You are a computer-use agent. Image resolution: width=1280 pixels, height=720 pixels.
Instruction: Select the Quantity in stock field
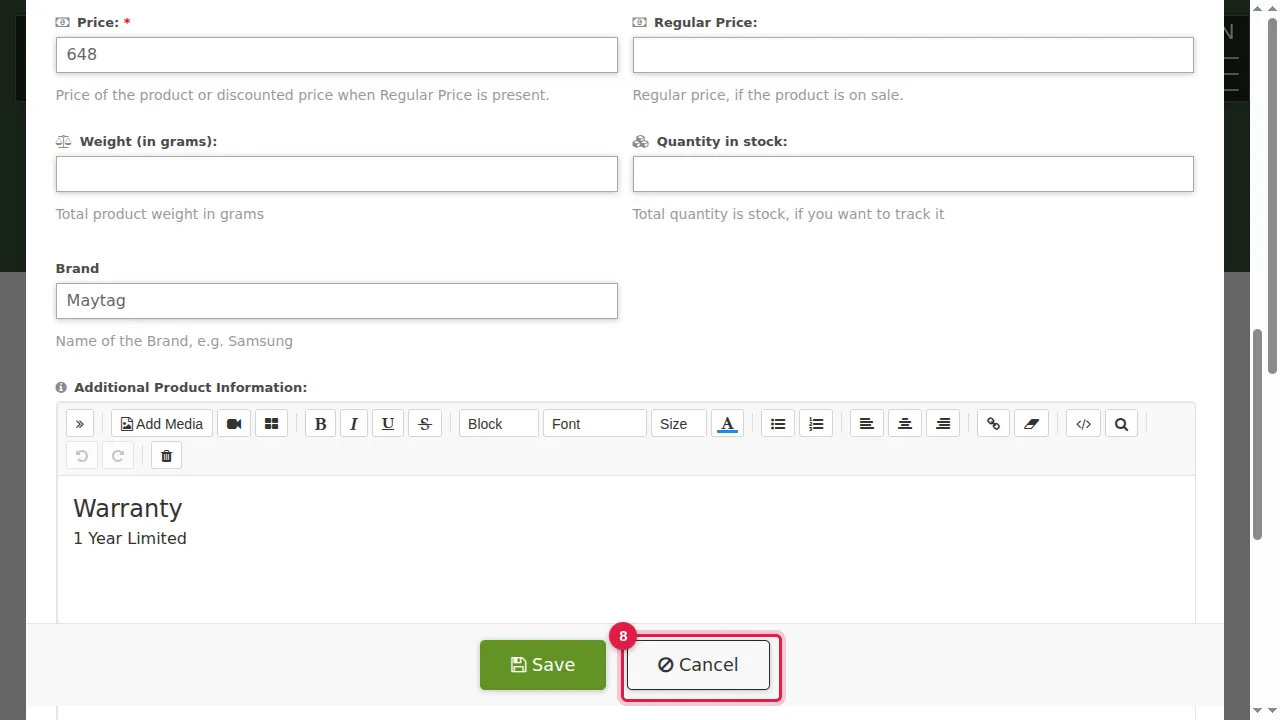(913, 174)
